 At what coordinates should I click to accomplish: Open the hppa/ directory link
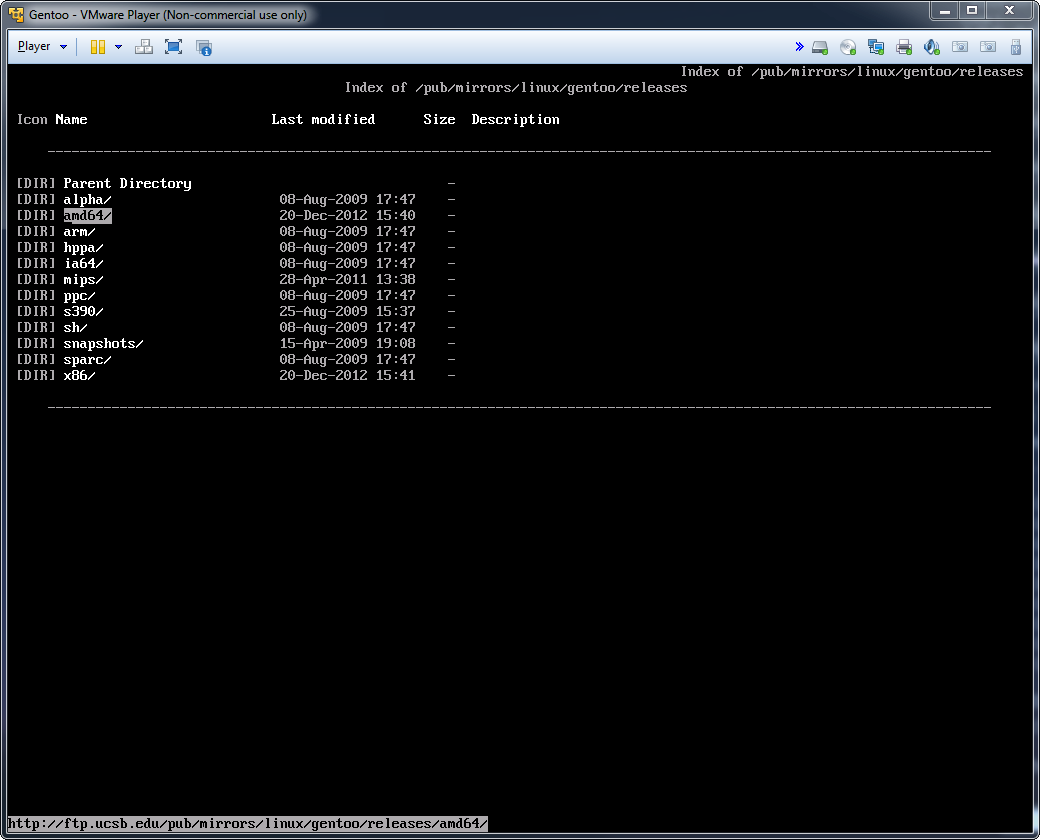pos(84,247)
